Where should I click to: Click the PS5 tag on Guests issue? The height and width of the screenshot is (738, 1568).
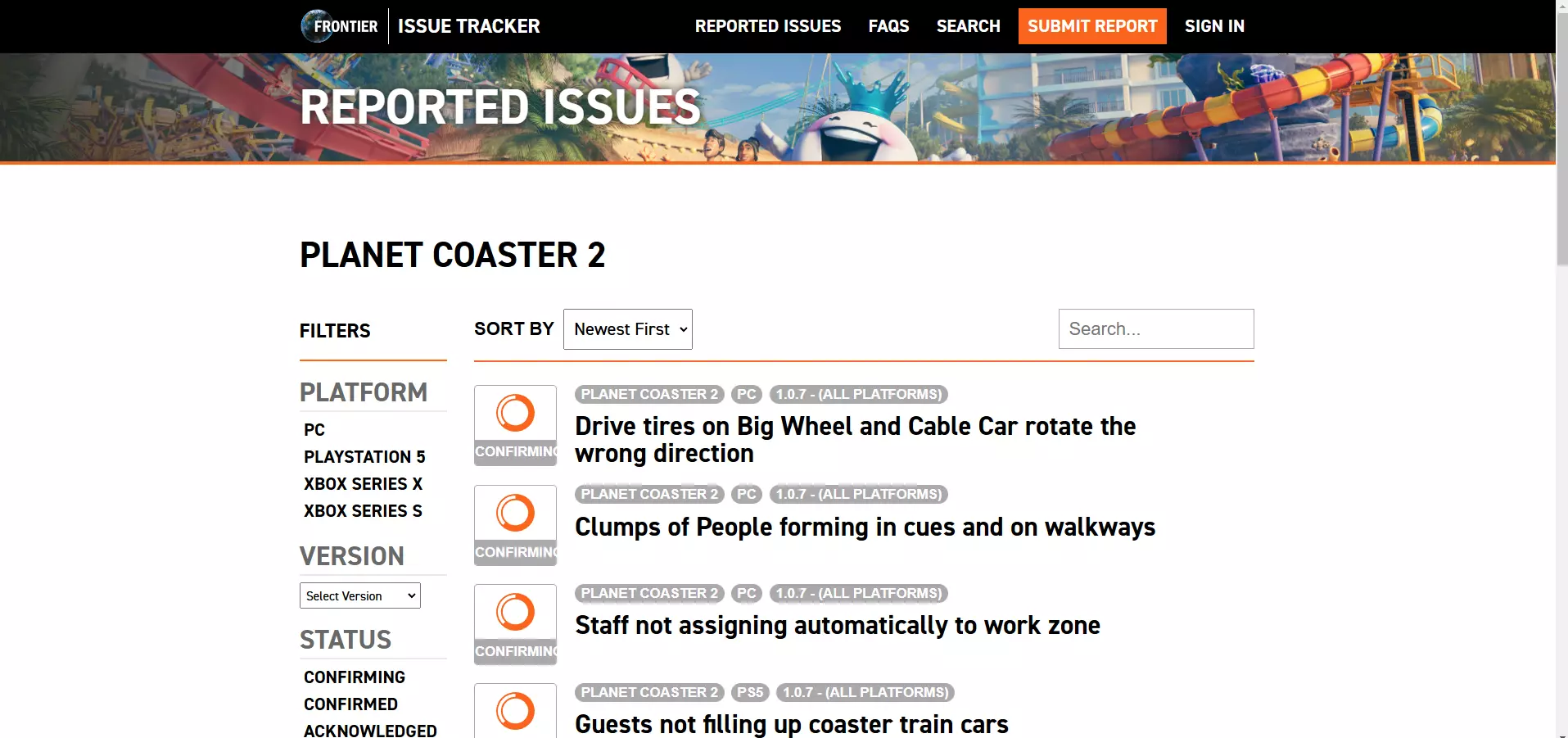tap(750, 692)
